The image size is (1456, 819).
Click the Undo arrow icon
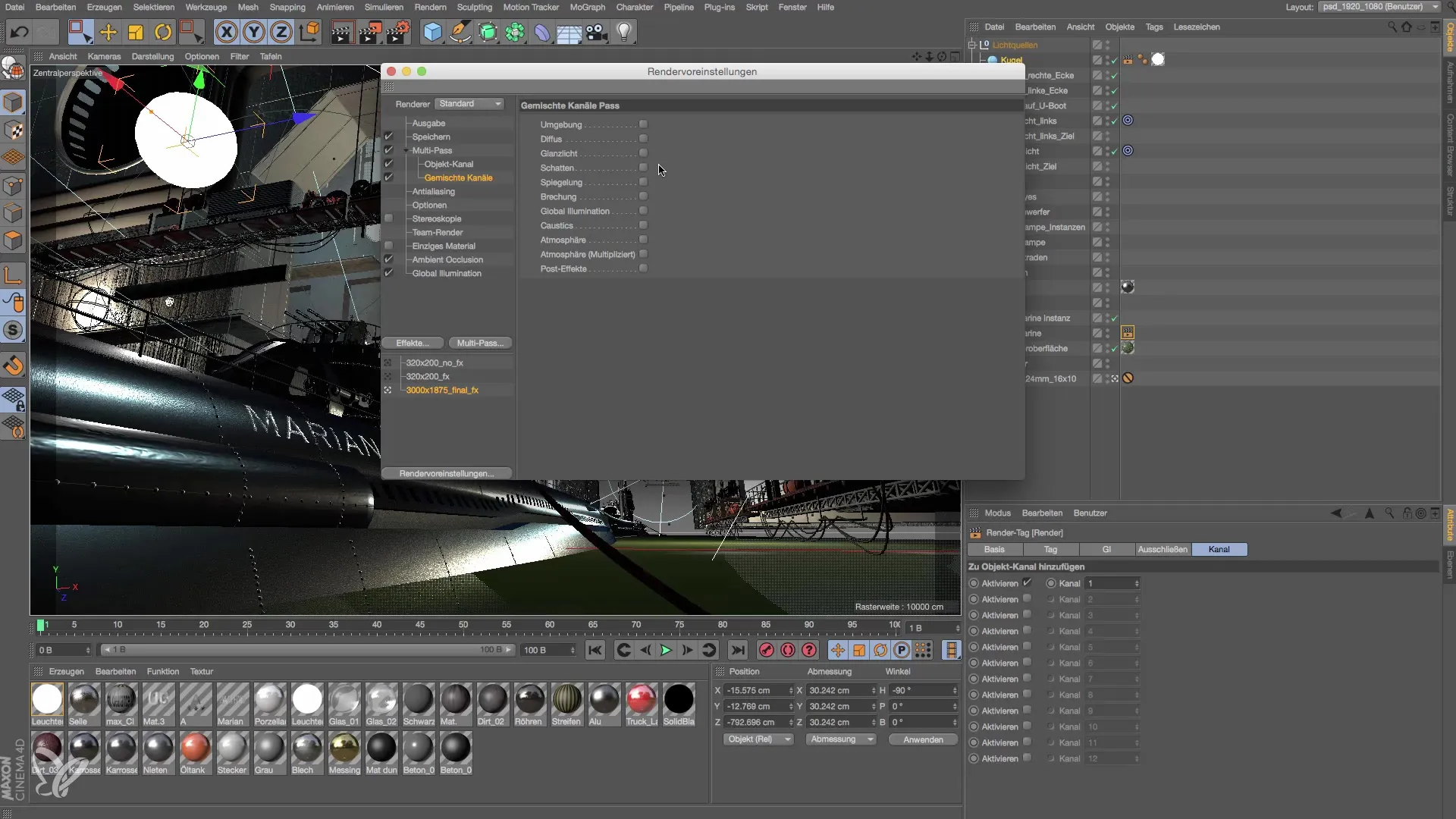point(20,32)
